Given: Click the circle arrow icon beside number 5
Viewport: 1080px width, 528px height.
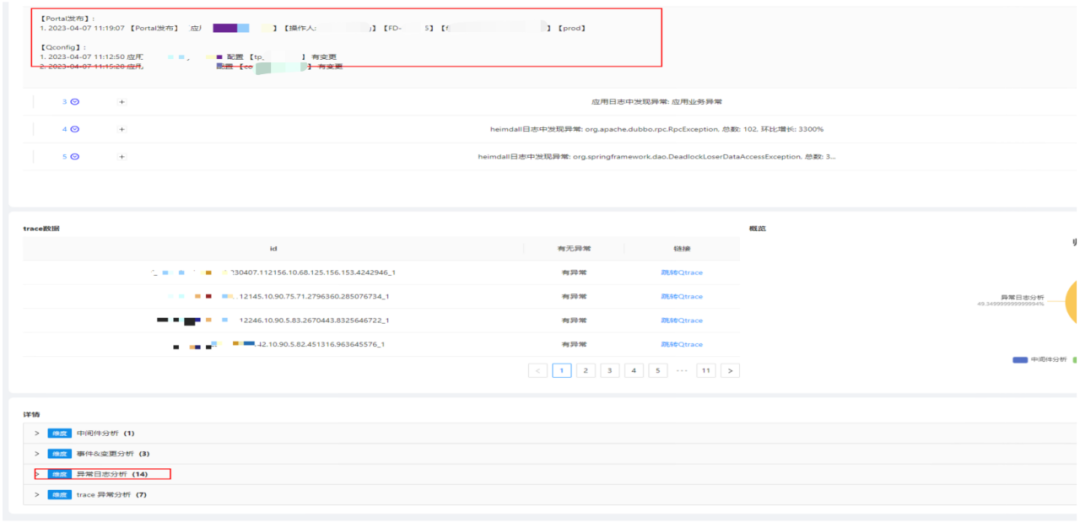Looking at the screenshot, I should click(75, 156).
